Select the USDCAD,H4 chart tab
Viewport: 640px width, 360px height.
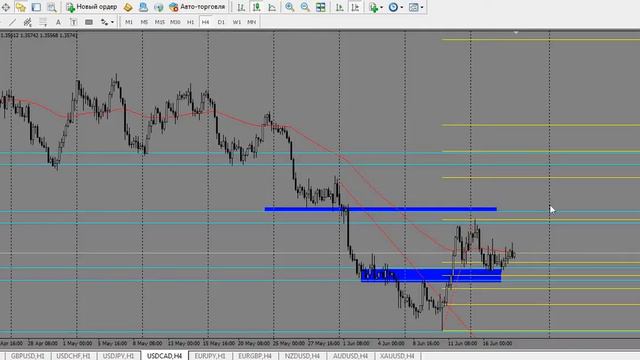(164, 356)
